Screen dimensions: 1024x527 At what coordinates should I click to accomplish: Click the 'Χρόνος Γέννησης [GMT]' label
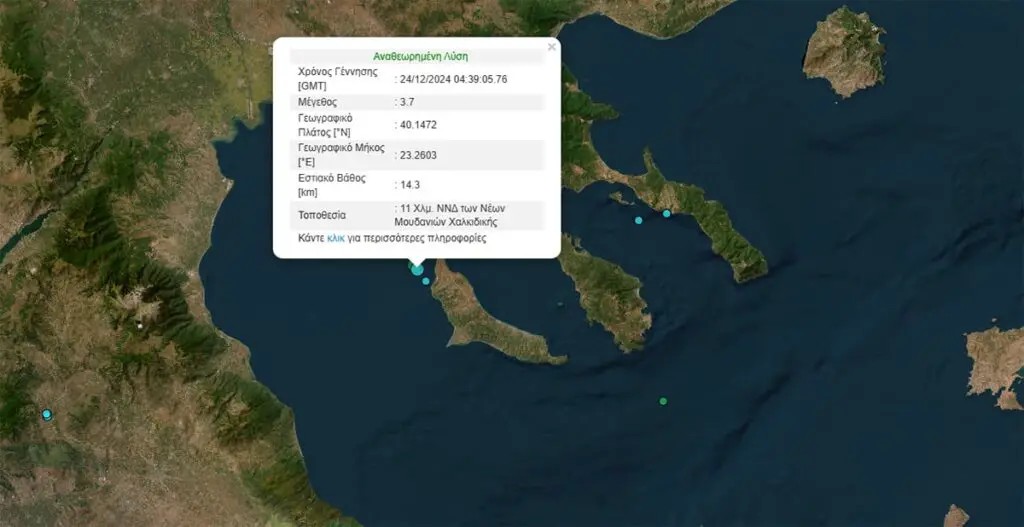click(x=335, y=78)
